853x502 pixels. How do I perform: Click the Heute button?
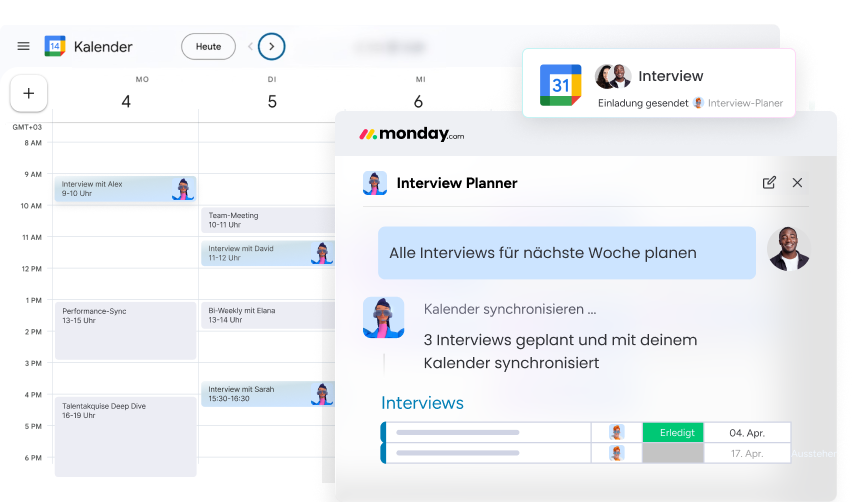(208, 47)
